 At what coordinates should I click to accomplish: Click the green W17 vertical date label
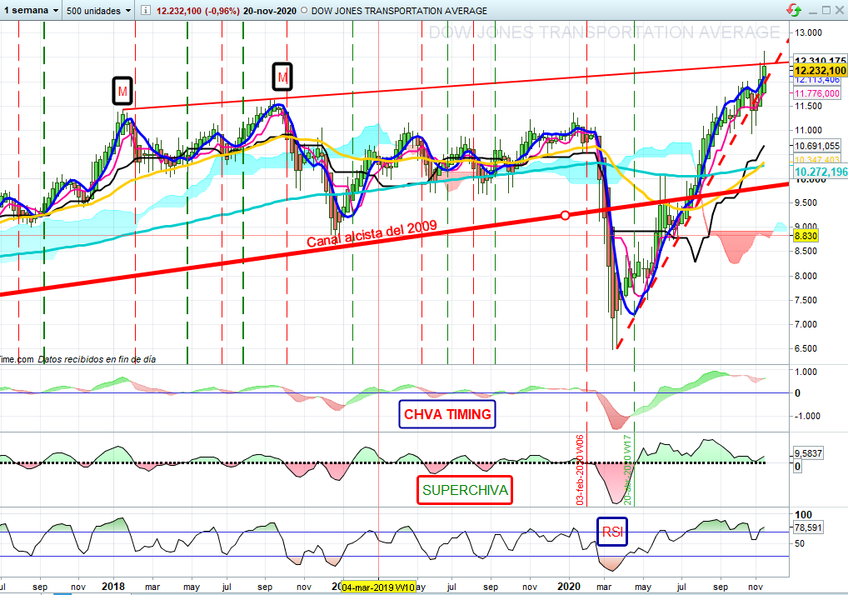point(628,472)
